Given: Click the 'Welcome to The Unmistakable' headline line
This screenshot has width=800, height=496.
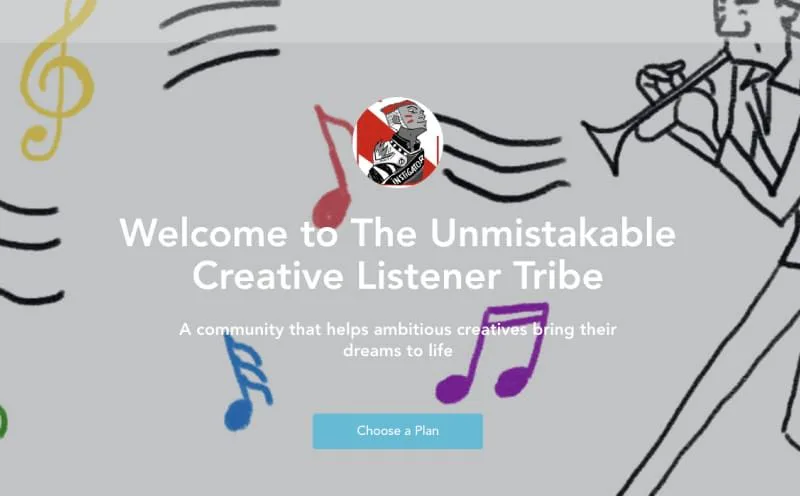Looking at the screenshot, I should tap(397, 233).
